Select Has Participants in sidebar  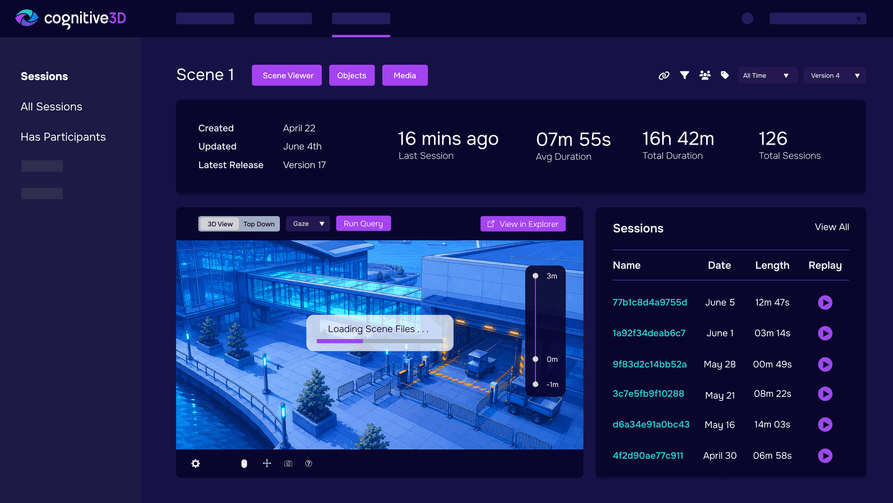tap(63, 137)
